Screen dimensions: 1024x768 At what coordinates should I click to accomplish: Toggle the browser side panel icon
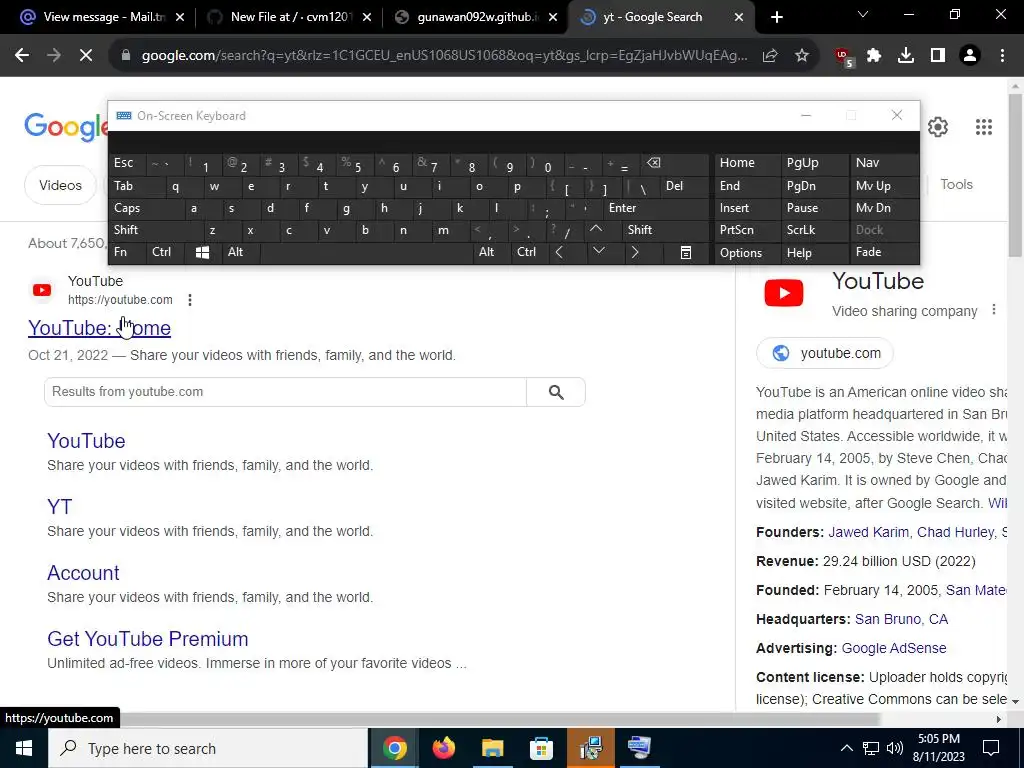click(x=938, y=56)
